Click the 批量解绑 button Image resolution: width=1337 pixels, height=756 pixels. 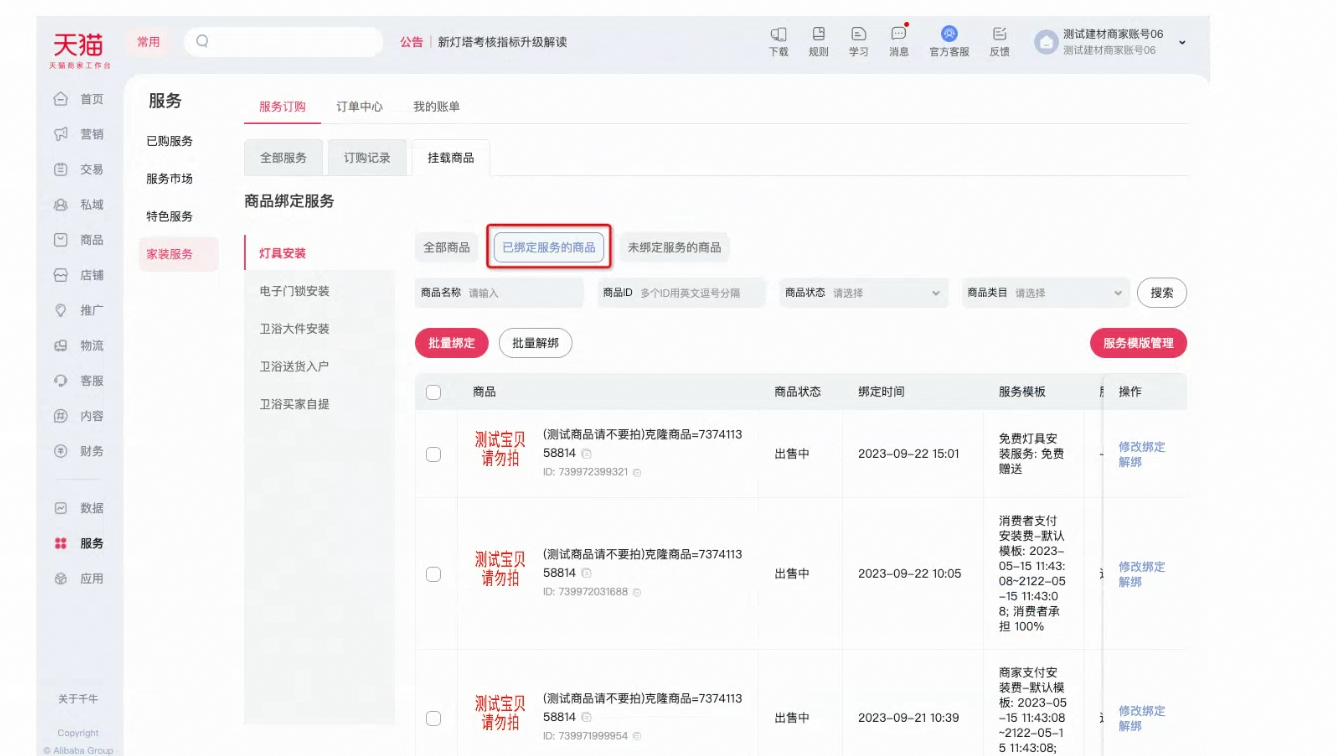tap(535, 343)
